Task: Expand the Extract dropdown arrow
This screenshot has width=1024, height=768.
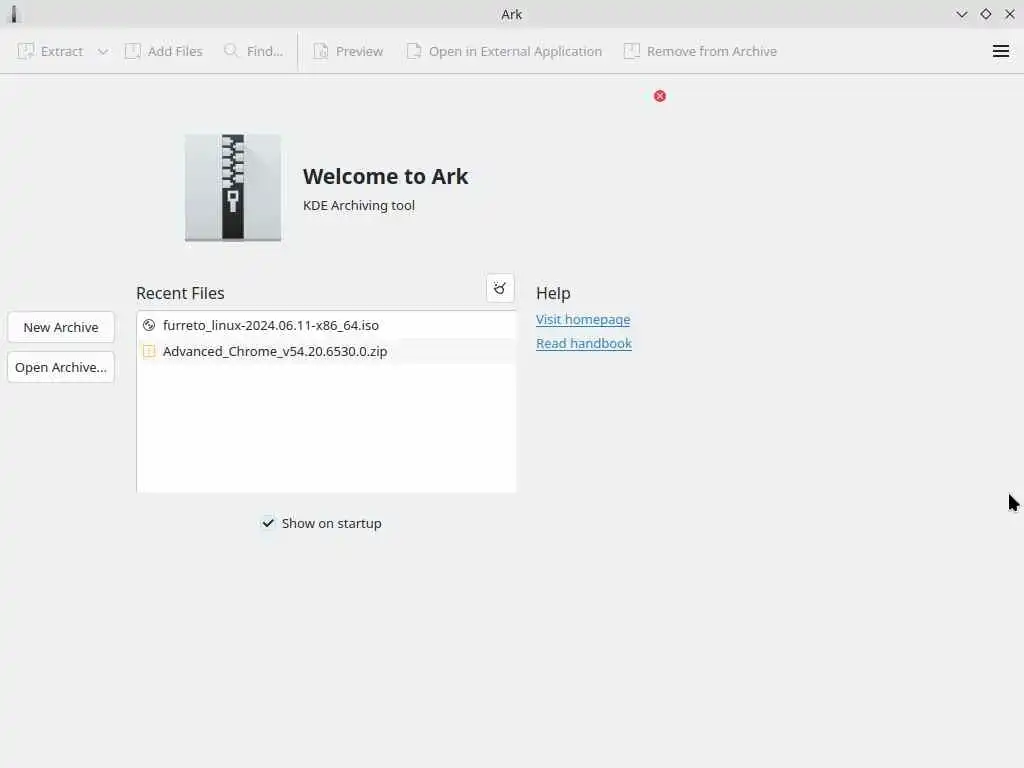Action: pos(103,52)
